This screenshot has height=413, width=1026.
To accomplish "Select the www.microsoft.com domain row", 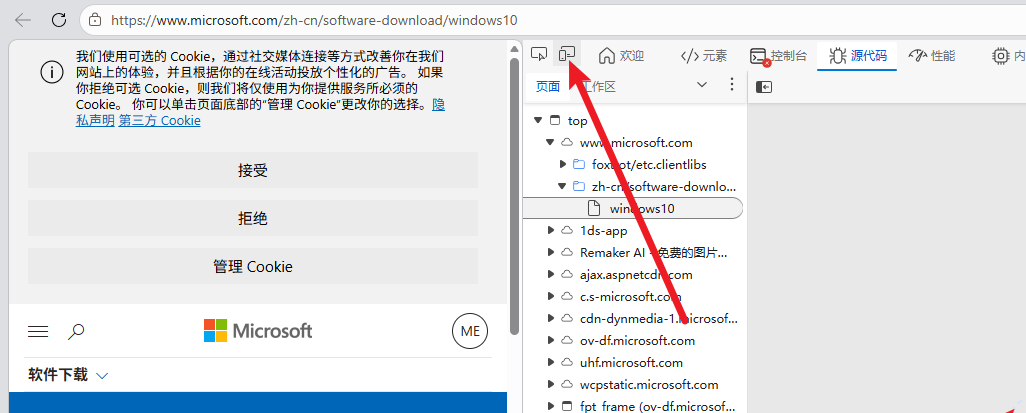I will click(x=635, y=142).
